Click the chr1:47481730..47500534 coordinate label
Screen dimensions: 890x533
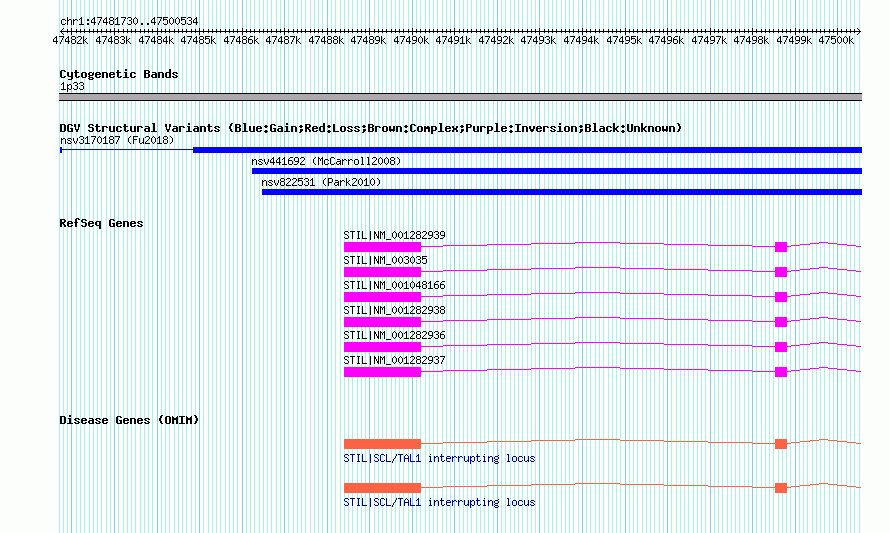pyautogui.click(x=129, y=22)
